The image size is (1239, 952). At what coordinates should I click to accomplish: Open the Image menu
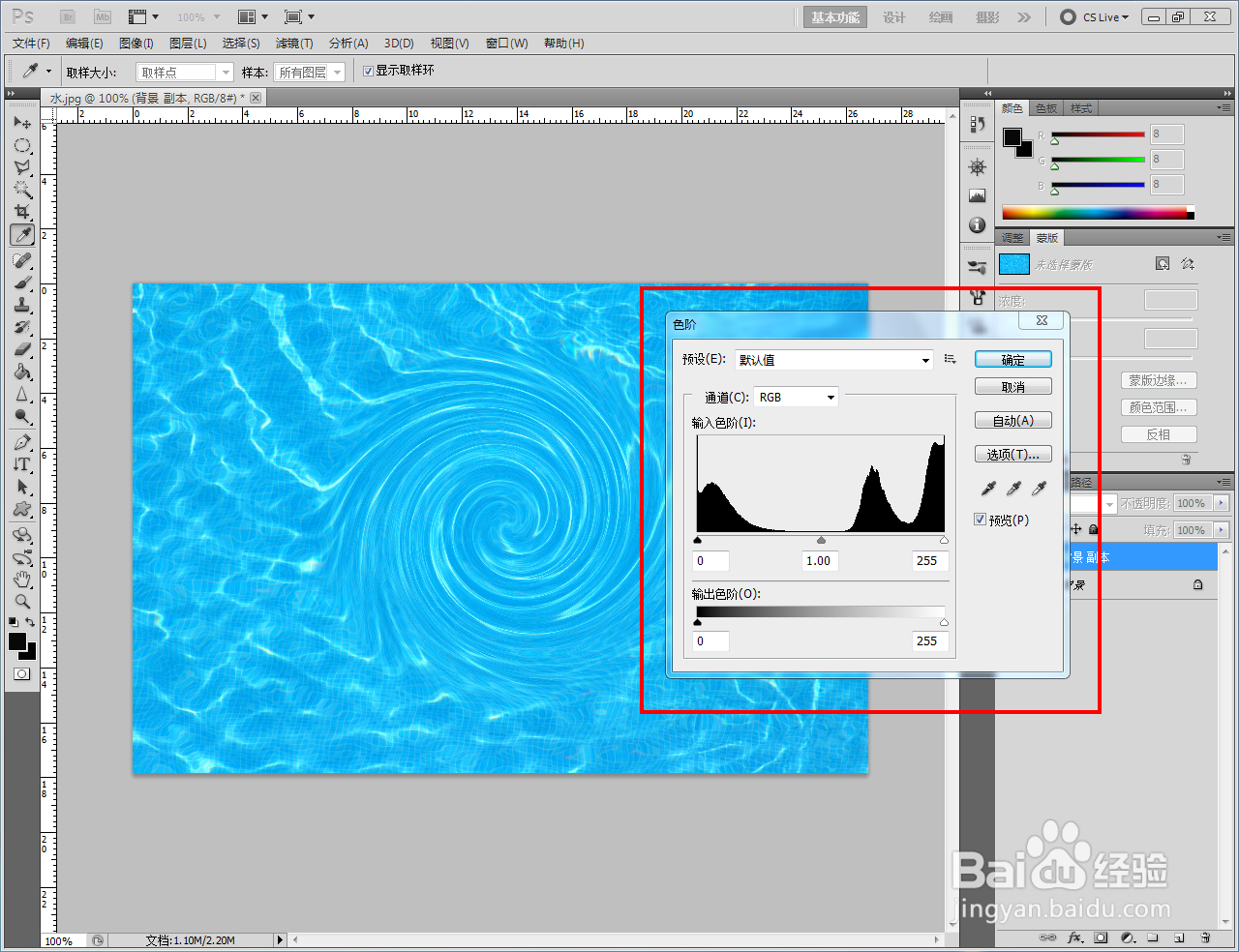pyautogui.click(x=136, y=44)
